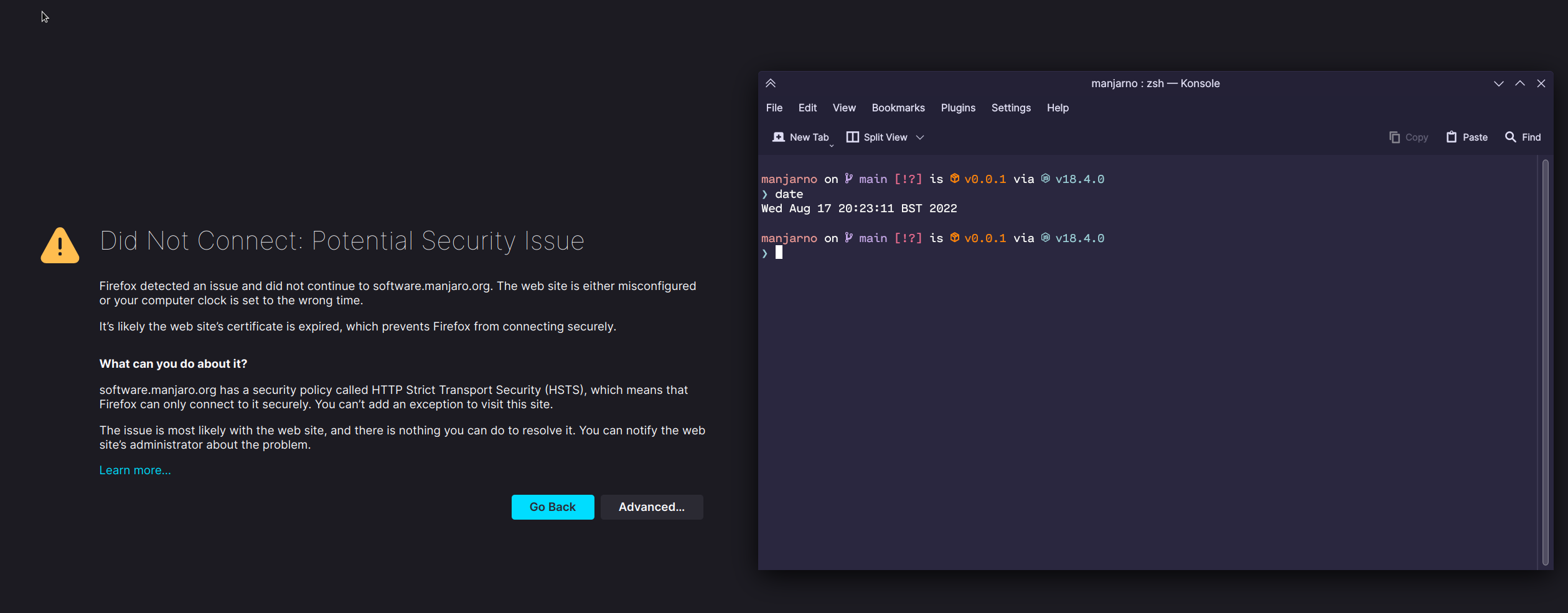The width and height of the screenshot is (1568, 613).
Task: Click the Copy icon in Konsole toolbar
Action: coord(1394,137)
